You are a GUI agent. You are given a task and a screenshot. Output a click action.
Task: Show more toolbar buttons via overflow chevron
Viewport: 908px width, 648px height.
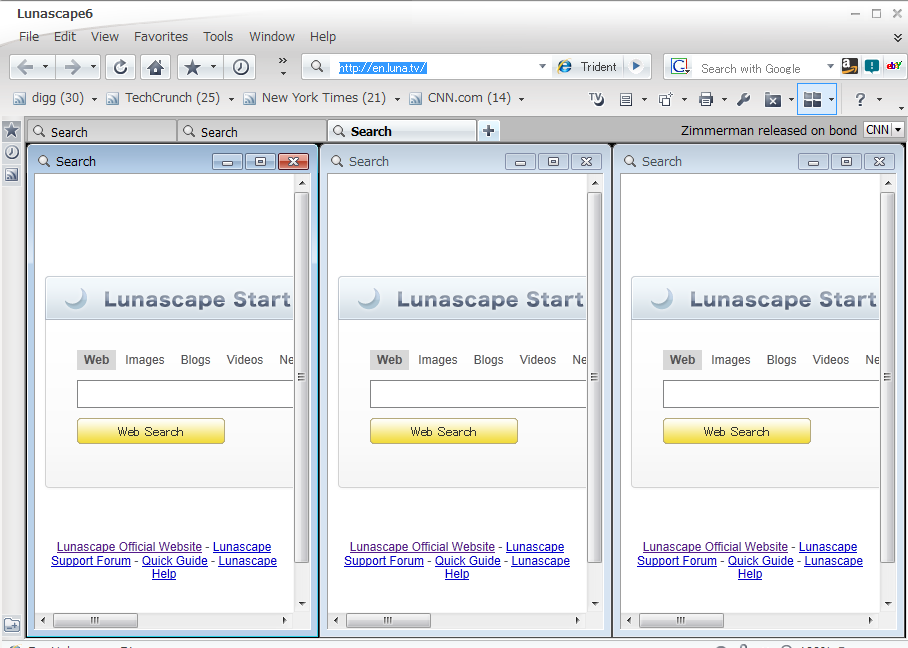coord(283,65)
